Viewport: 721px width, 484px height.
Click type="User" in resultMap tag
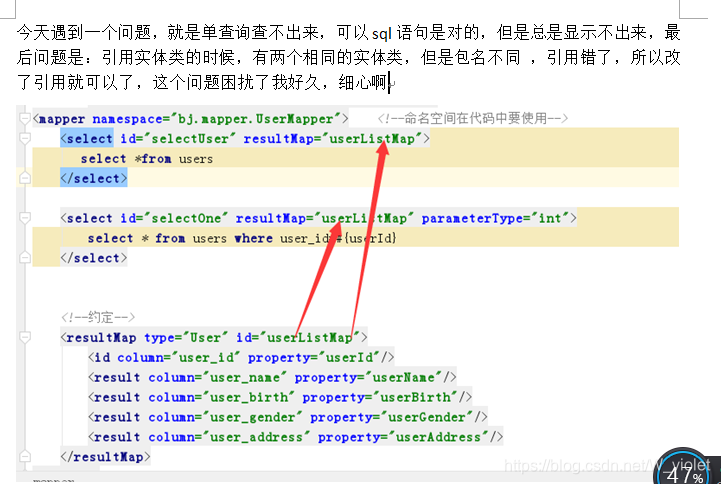tap(186, 337)
